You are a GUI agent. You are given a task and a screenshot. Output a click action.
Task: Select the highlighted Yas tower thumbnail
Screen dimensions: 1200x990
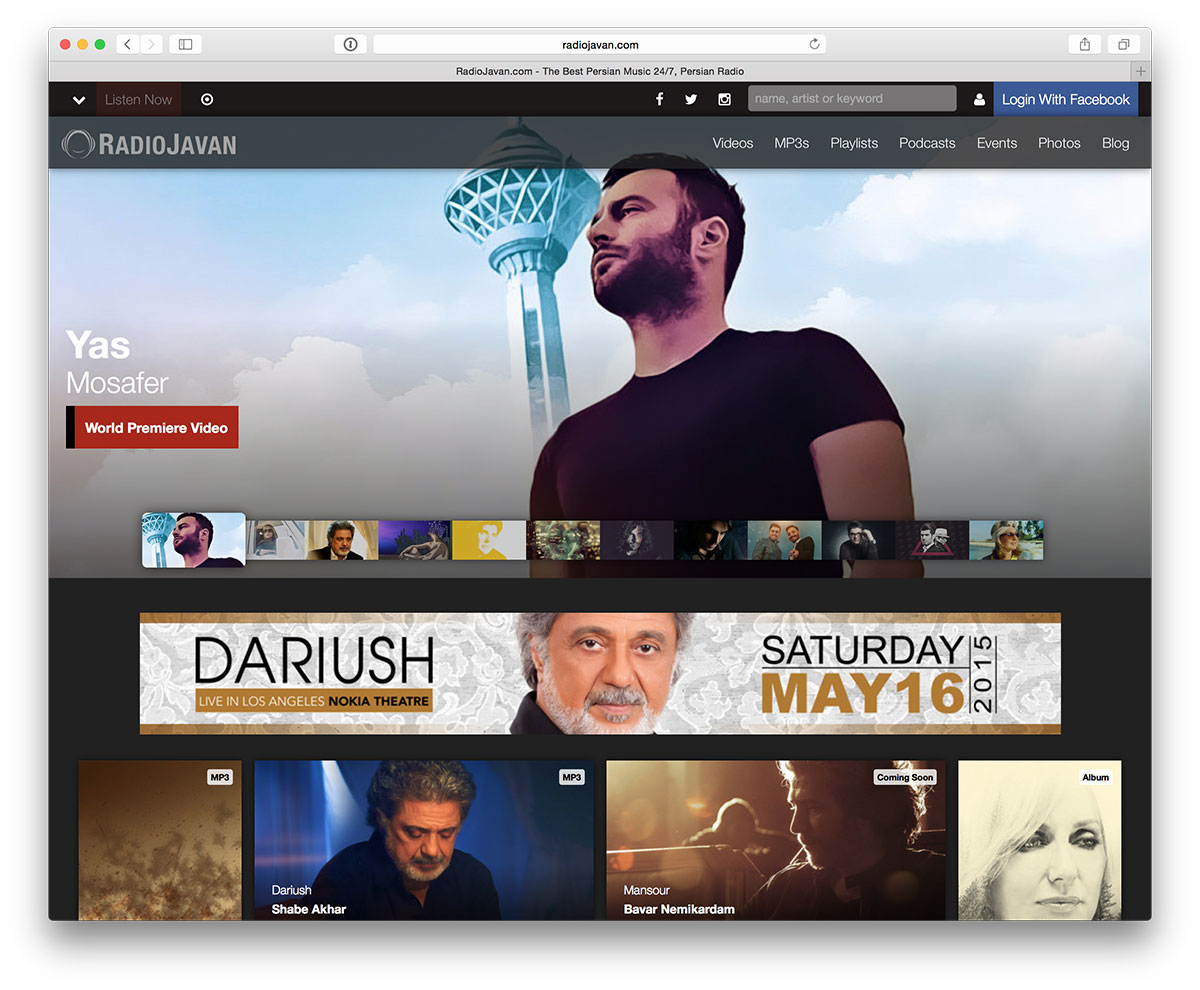point(194,540)
